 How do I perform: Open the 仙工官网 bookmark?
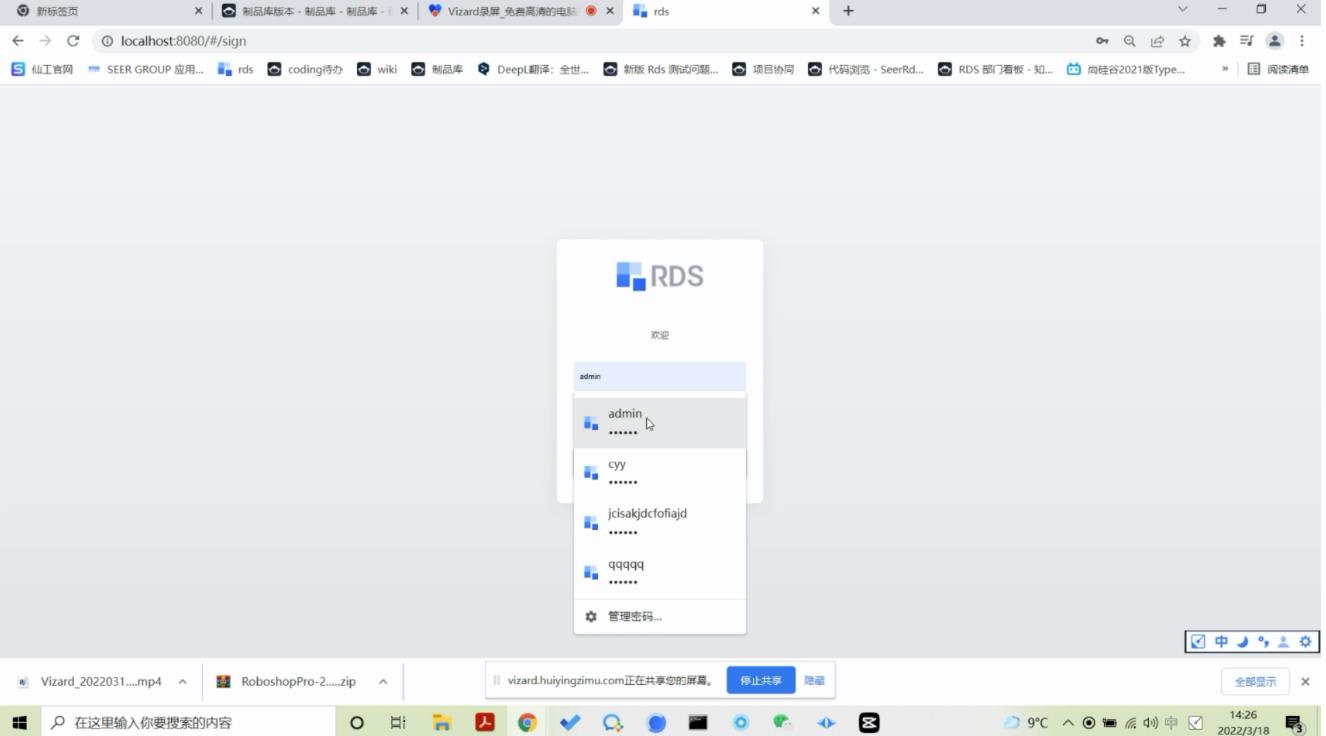coord(42,69)
